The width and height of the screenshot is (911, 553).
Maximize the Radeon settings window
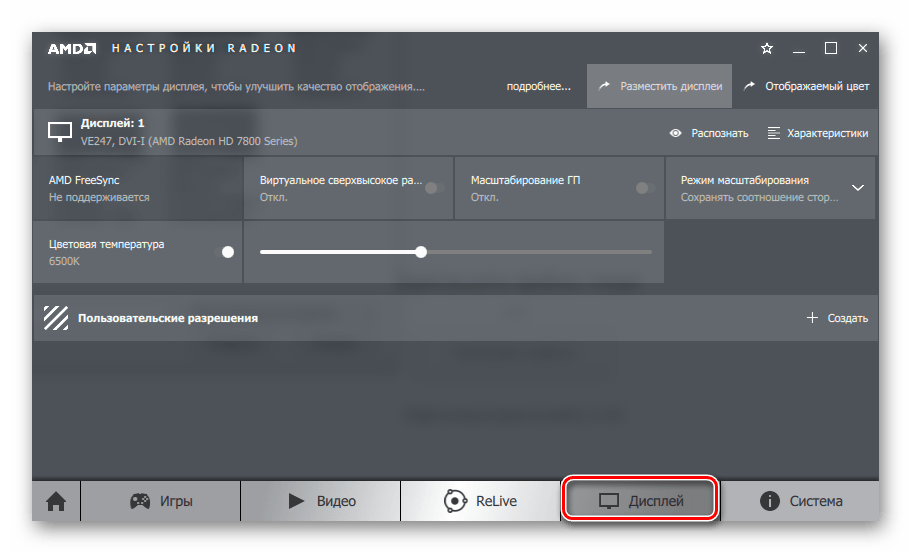(x=831, y=49)
